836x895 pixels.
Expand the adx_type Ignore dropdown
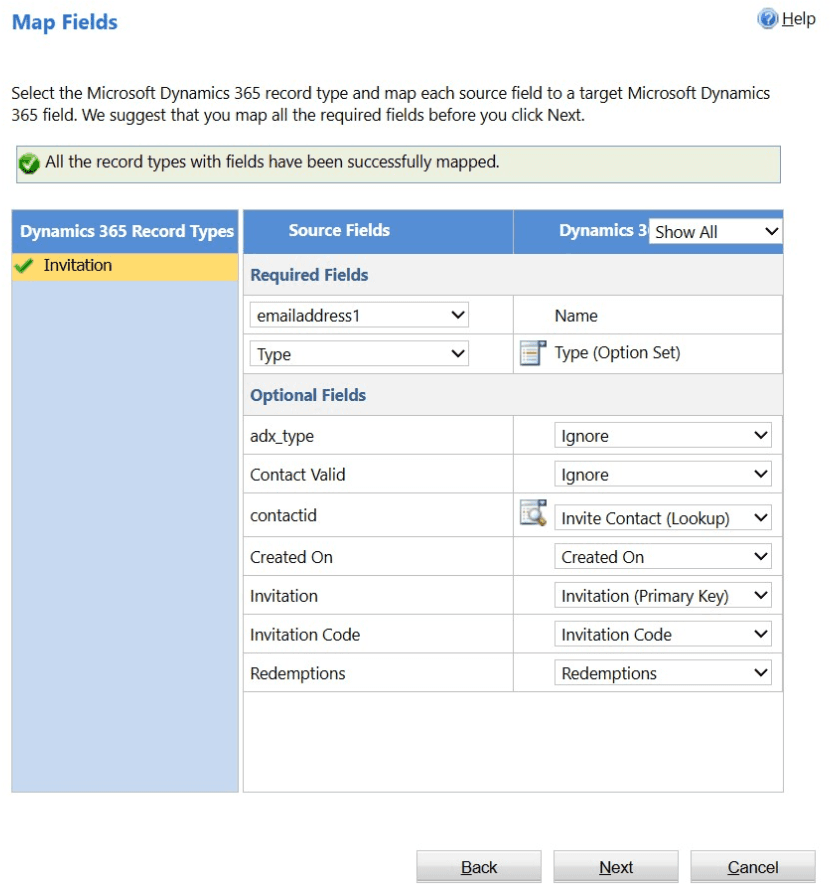(x=663, y=436)
